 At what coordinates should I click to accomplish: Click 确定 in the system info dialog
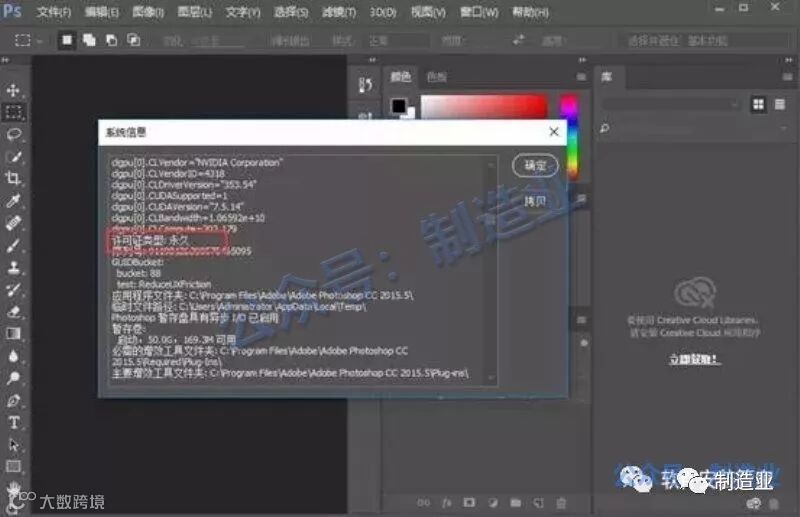(535, 165)
